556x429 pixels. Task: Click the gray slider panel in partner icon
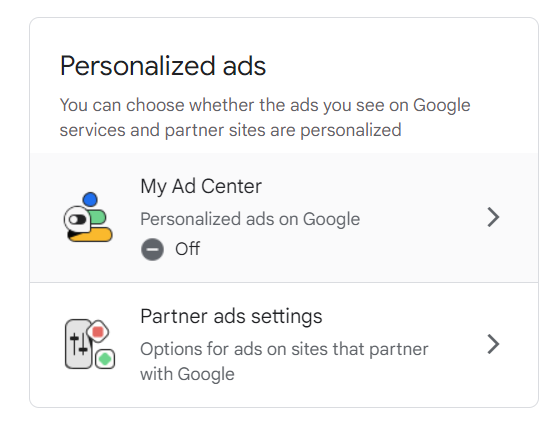[78, 344]
